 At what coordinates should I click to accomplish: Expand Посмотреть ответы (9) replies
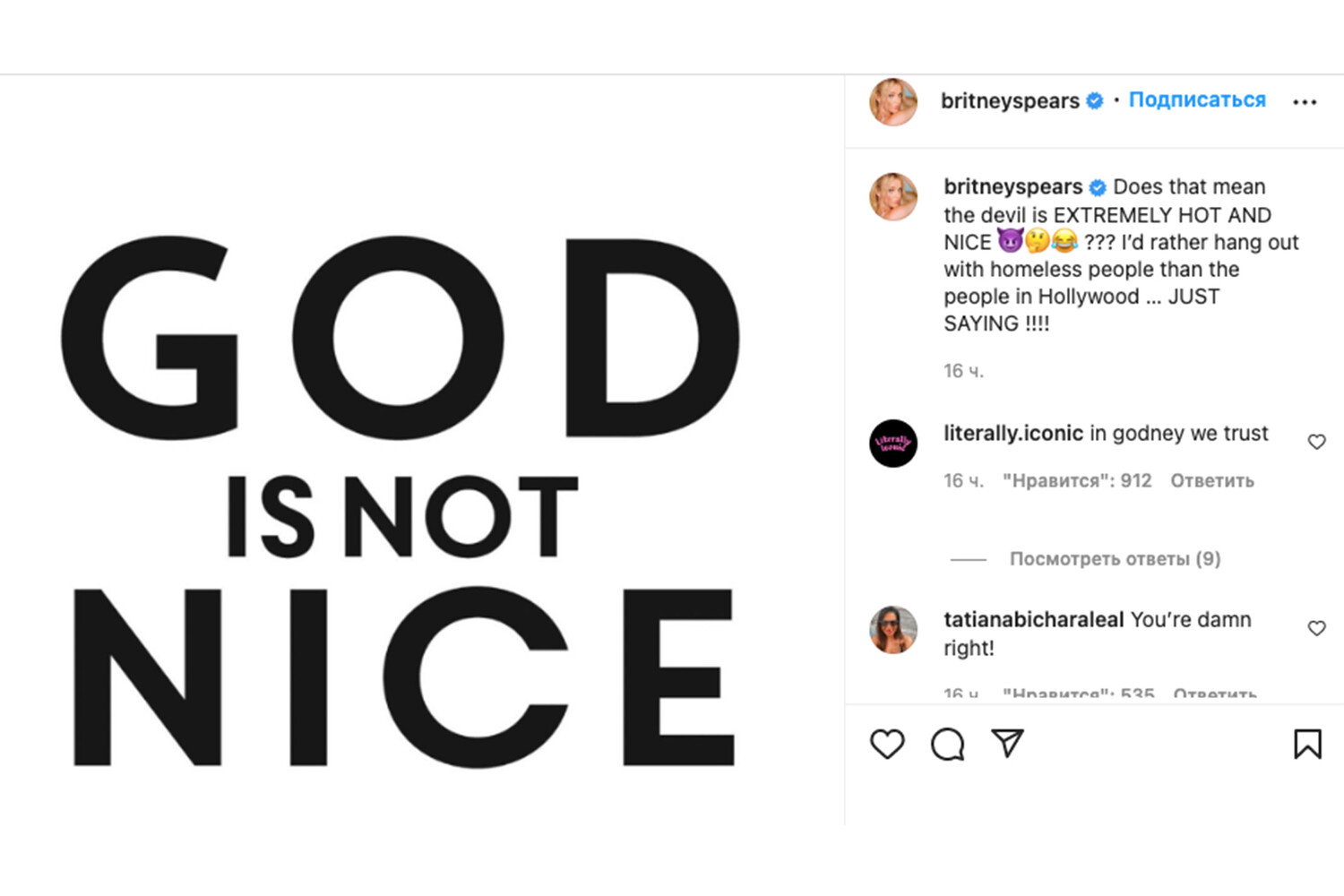(x=1115, y=559)
